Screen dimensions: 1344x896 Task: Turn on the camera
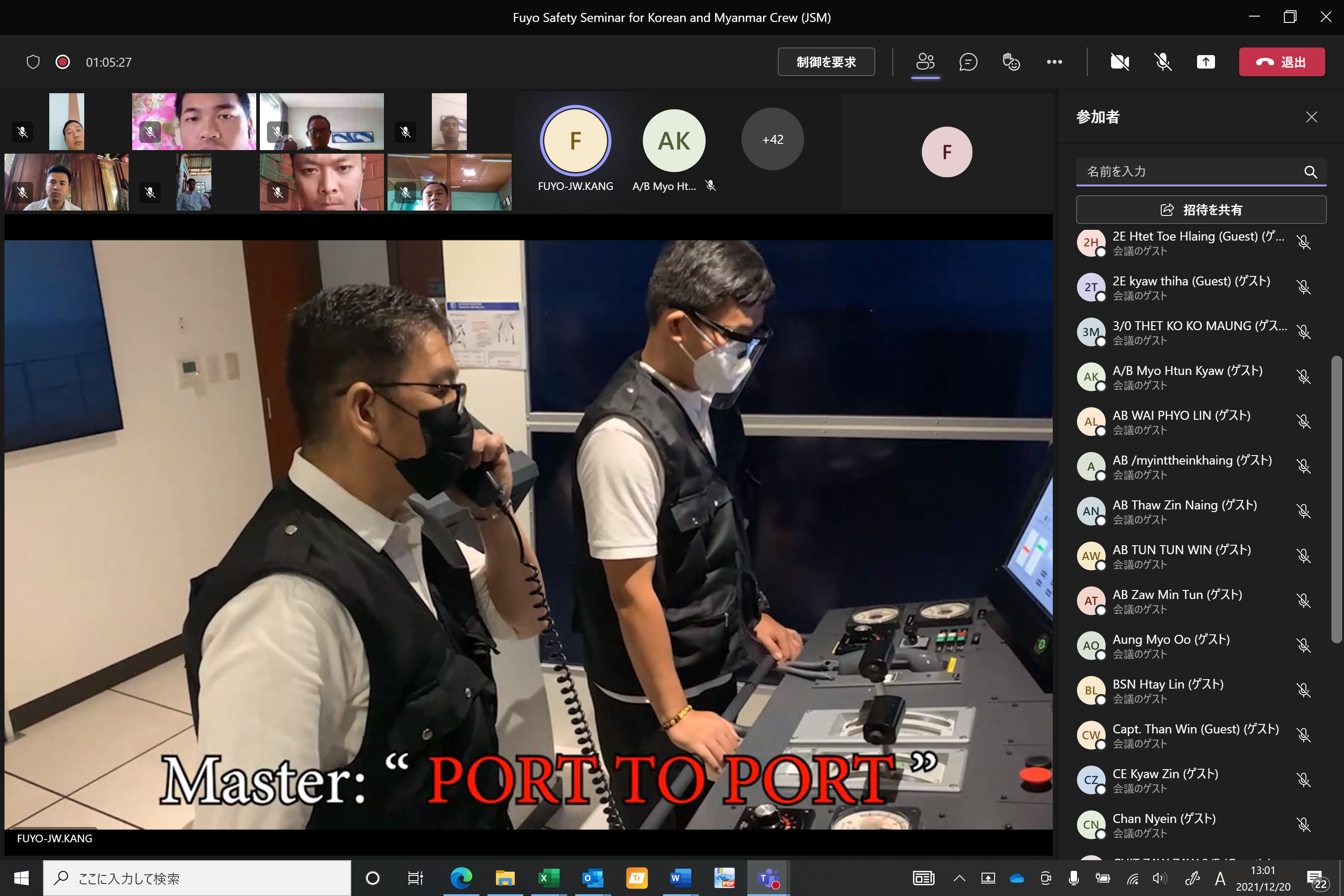point(1120,62)
